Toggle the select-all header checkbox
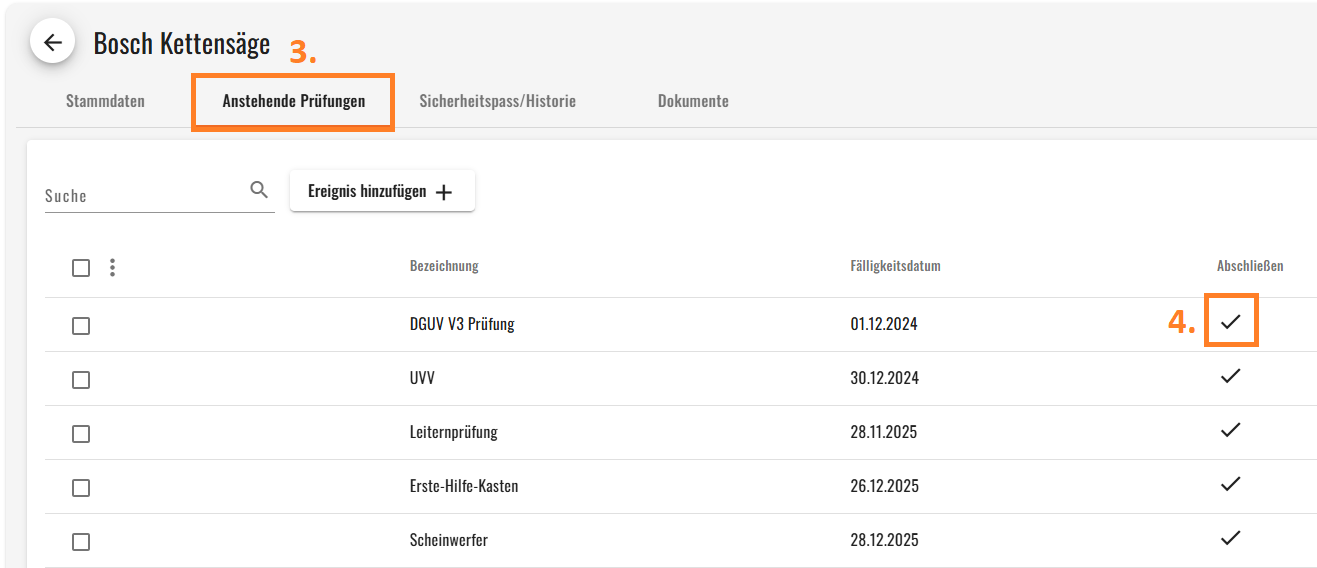This screenshot has height=568, width=1317. [81, 268]
